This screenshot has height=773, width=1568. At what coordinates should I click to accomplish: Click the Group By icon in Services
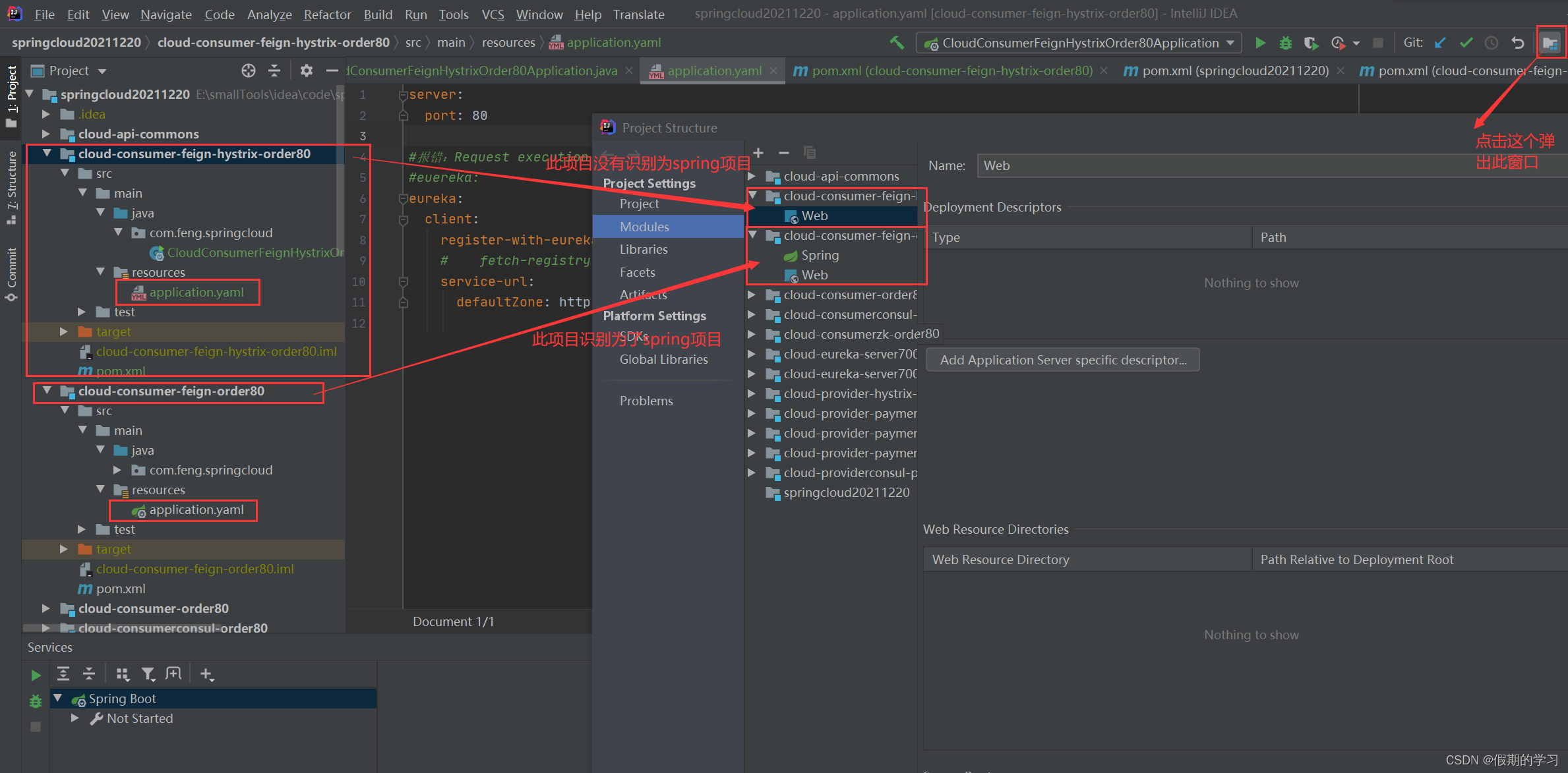[x=122, y=673]
